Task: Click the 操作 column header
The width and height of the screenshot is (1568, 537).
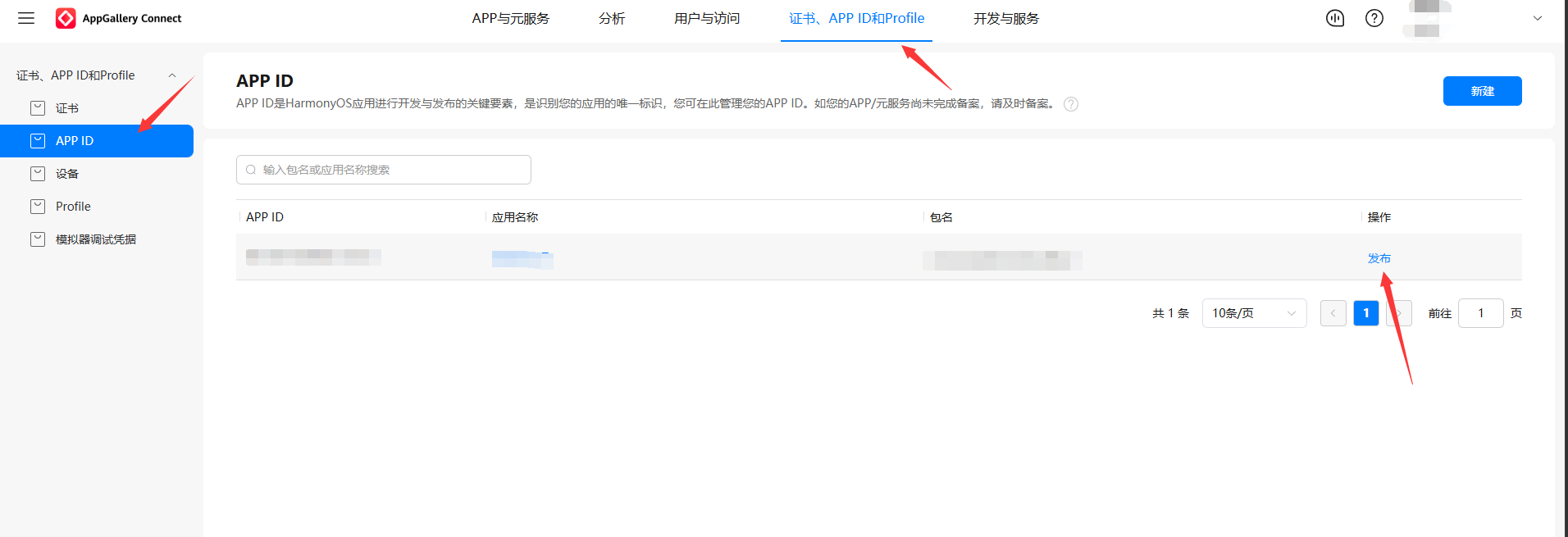Action: pyautogui.click(x=1379, y=217)
